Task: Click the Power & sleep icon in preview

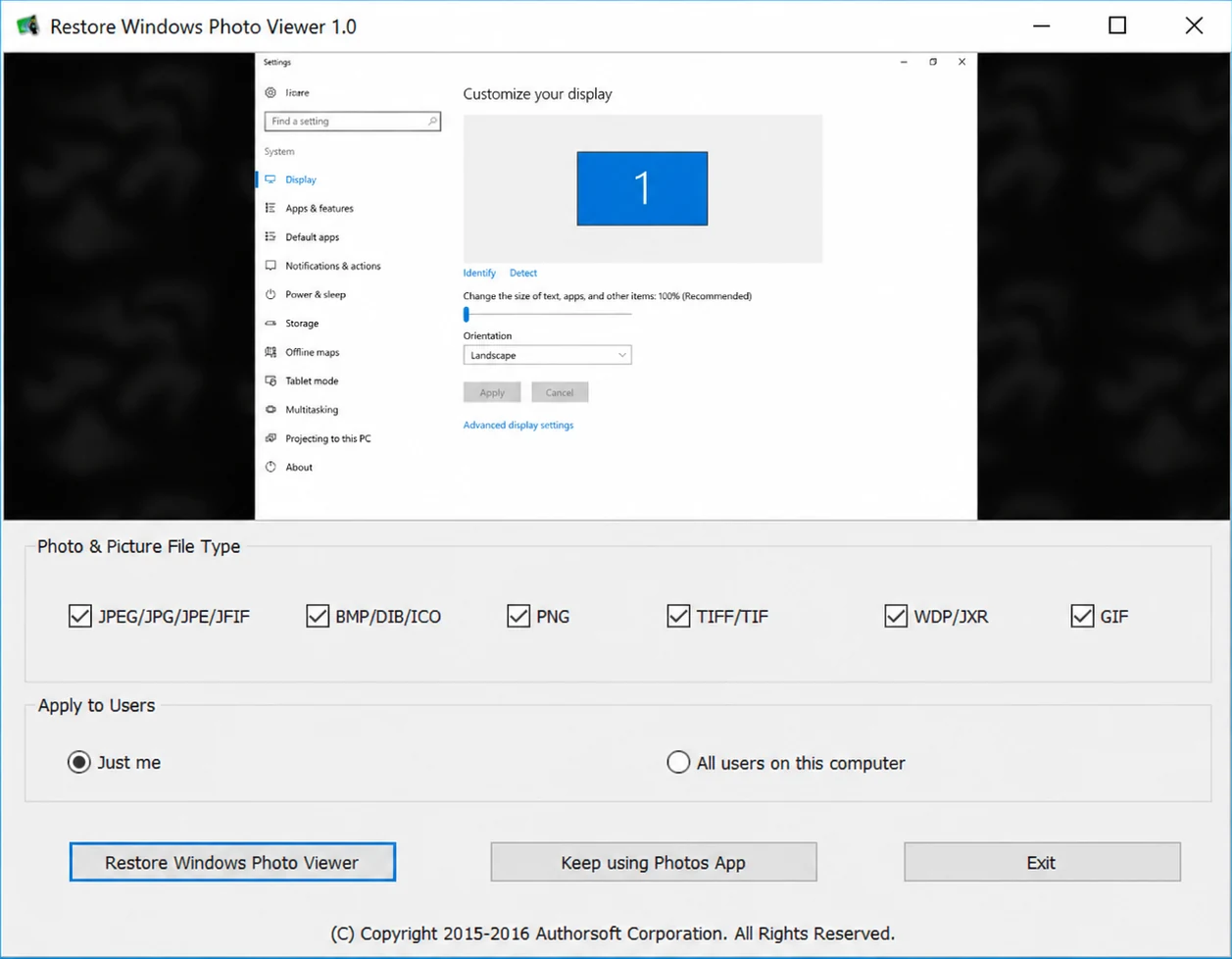Action: (271, 294)
